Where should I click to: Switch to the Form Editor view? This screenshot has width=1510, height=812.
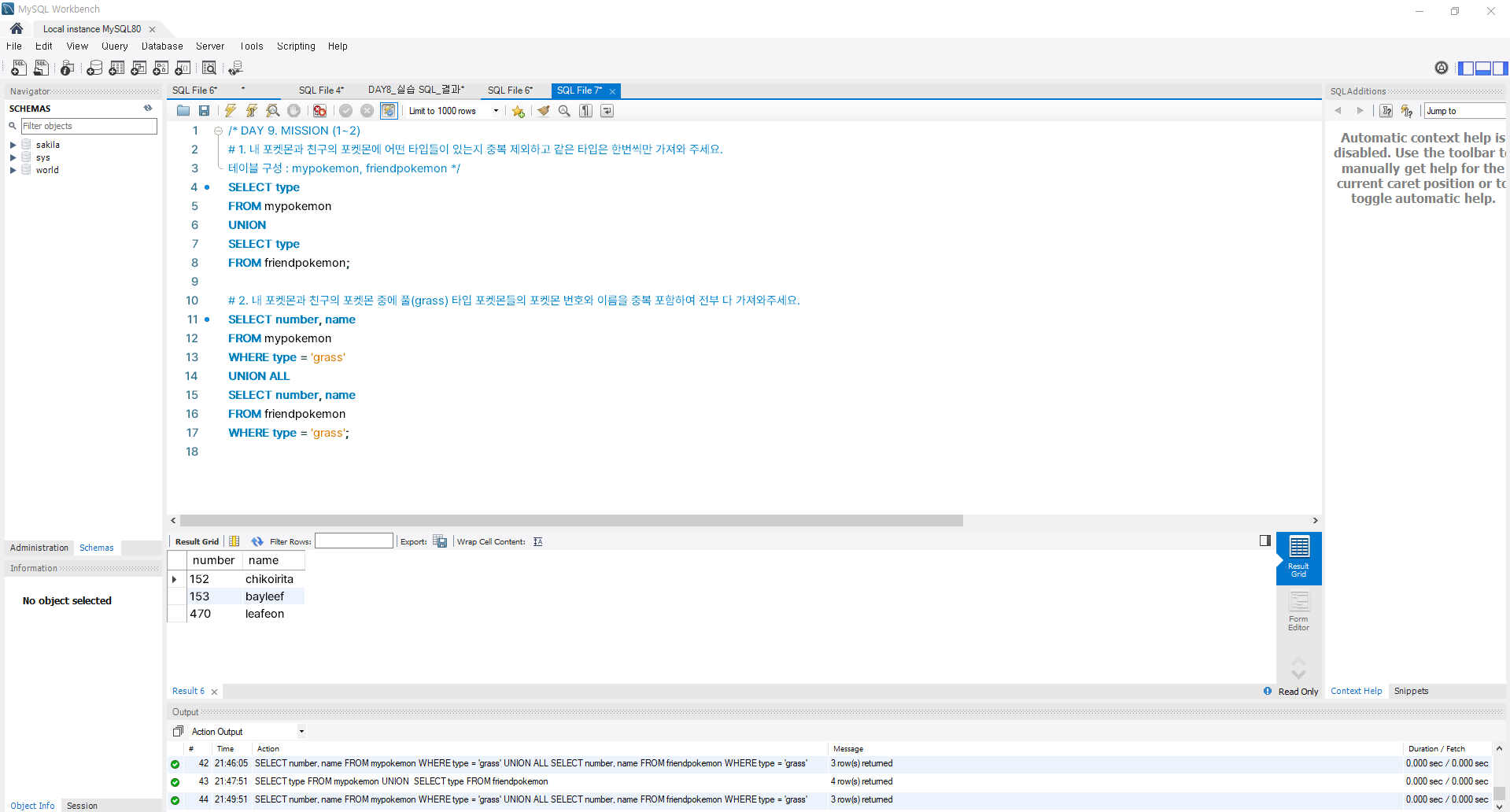point(1298,611)
